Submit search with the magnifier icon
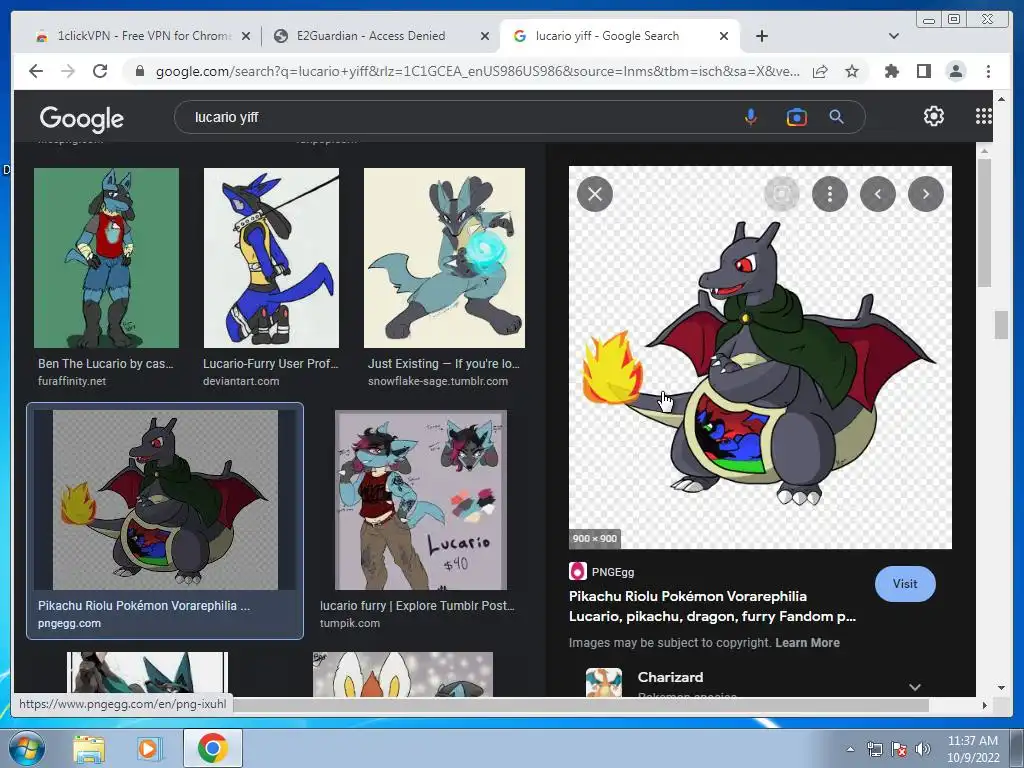This screenshot has height=768, width=1024. tap(837, 117)
